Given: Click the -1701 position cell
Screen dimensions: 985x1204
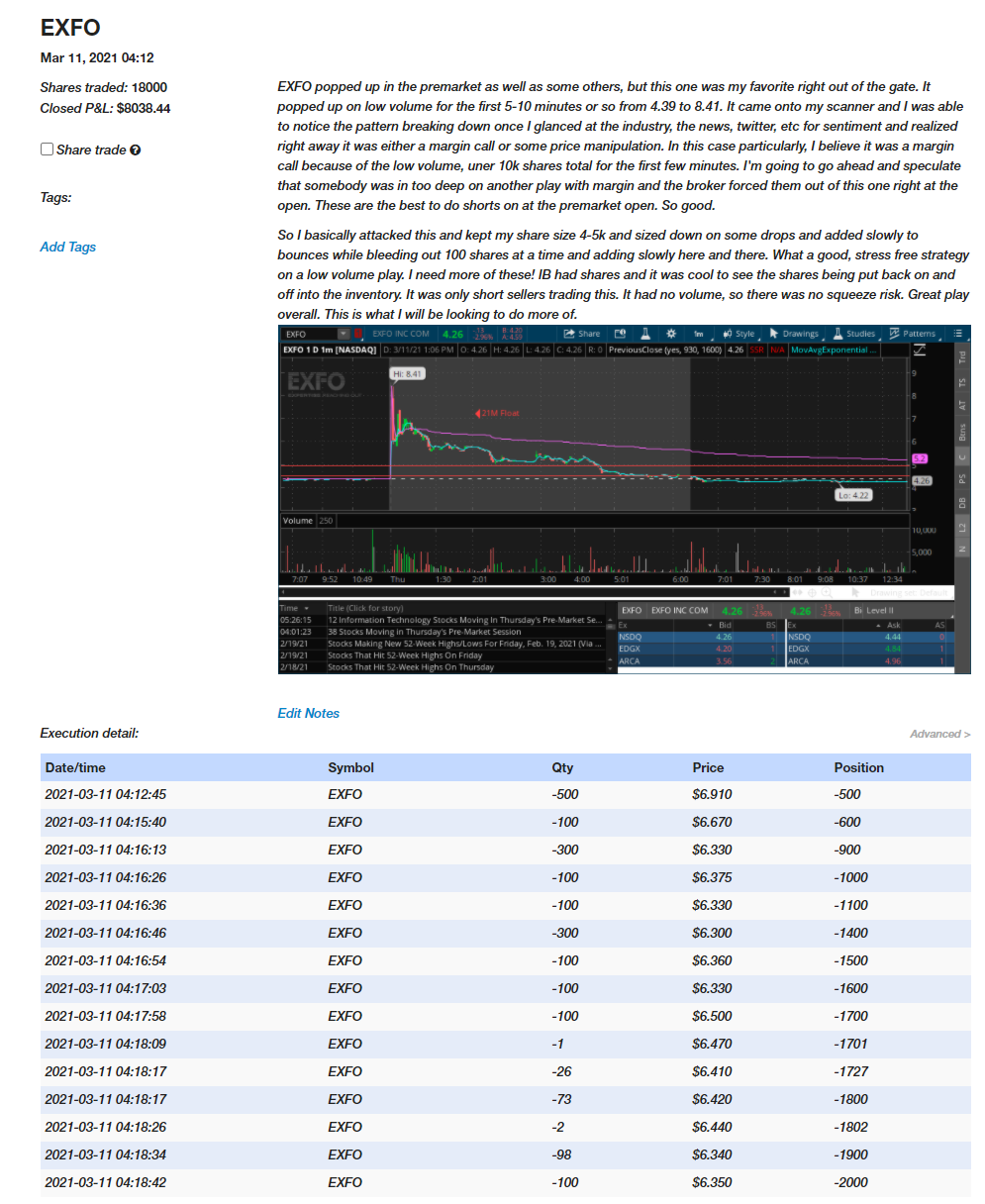Looking at the screenshot, I should 851,1044.
